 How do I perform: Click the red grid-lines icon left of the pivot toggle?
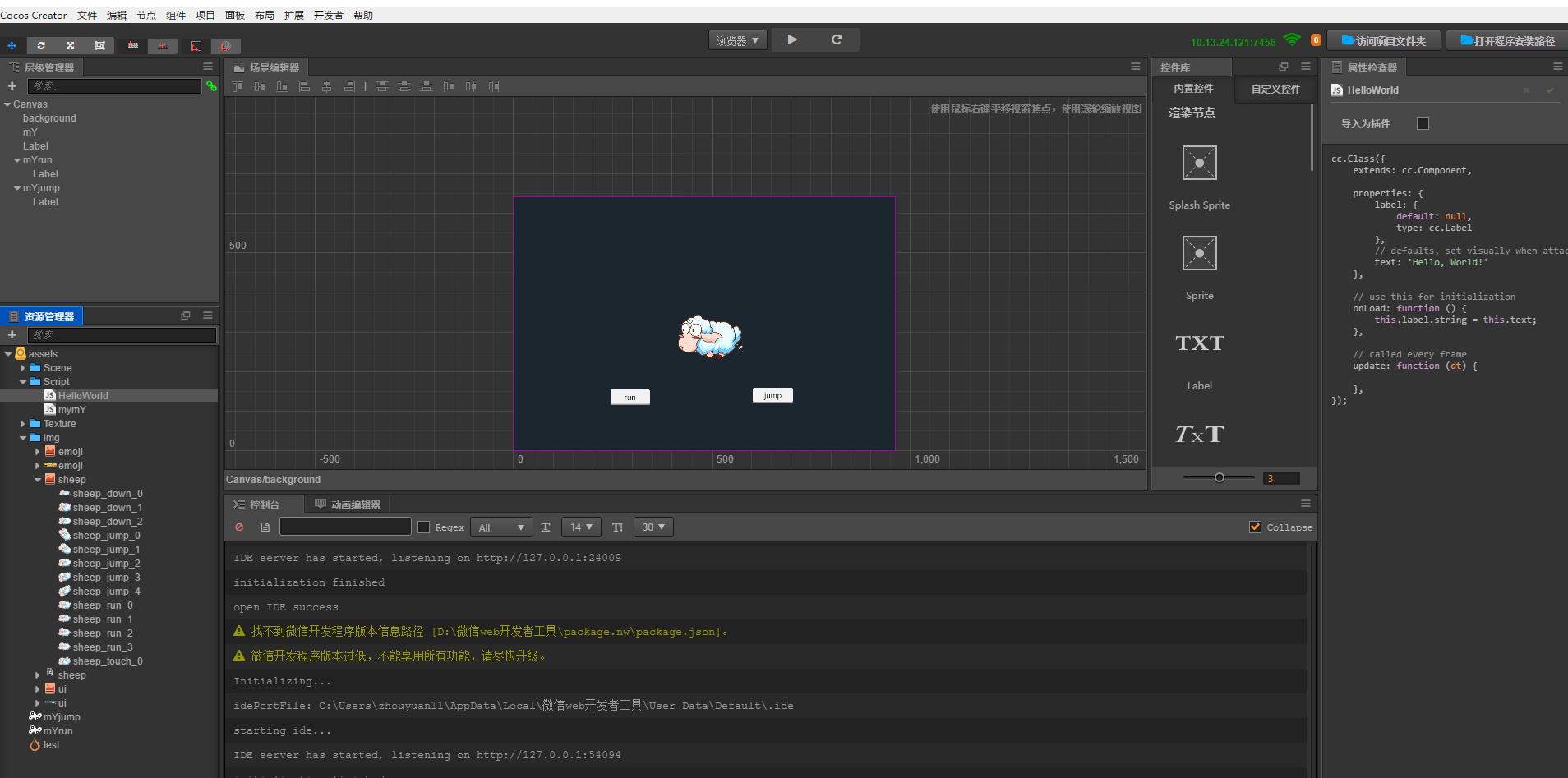(x=133, y=46)
